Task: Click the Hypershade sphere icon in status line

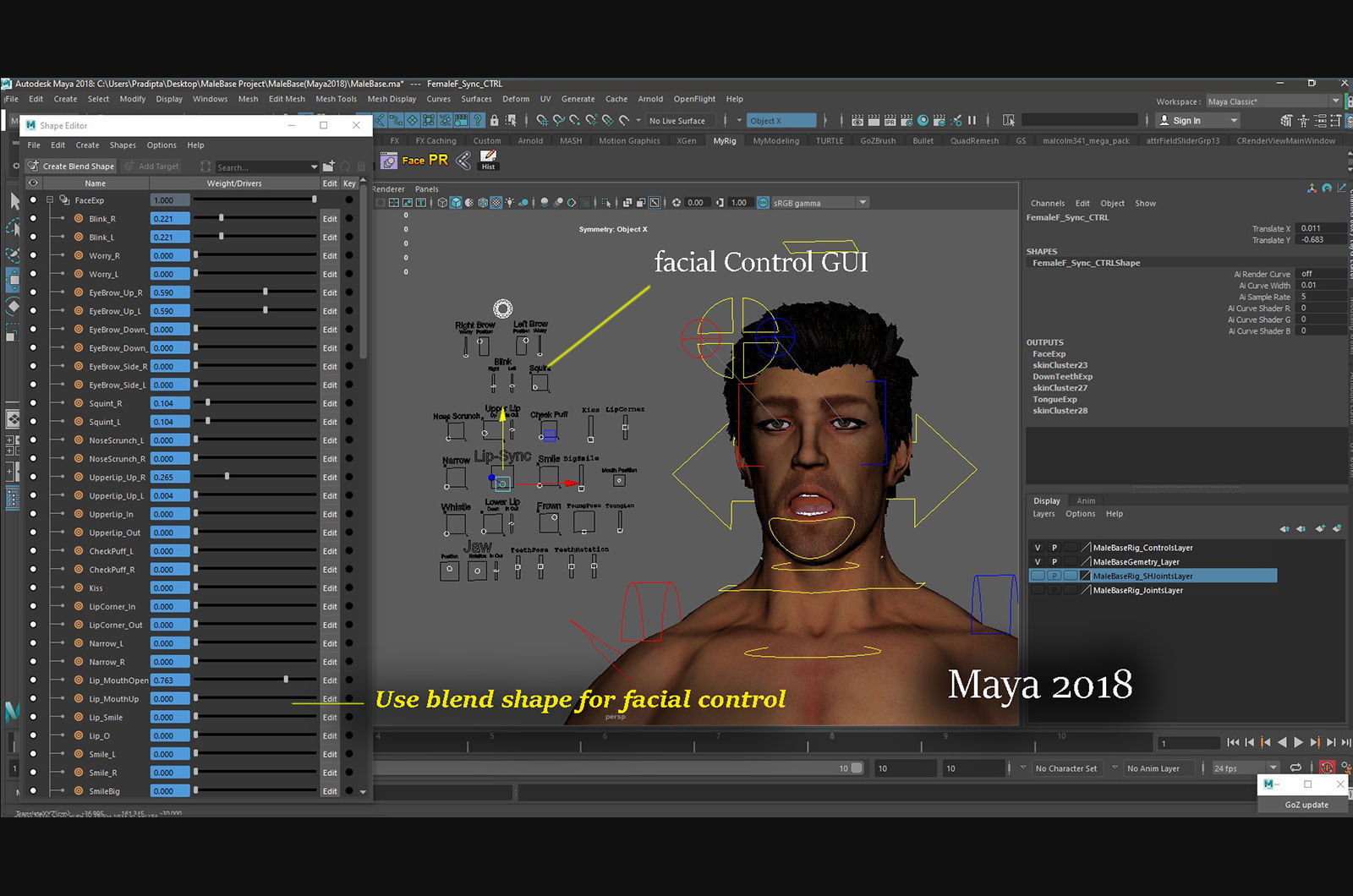Action: click(x=923, y=121)
